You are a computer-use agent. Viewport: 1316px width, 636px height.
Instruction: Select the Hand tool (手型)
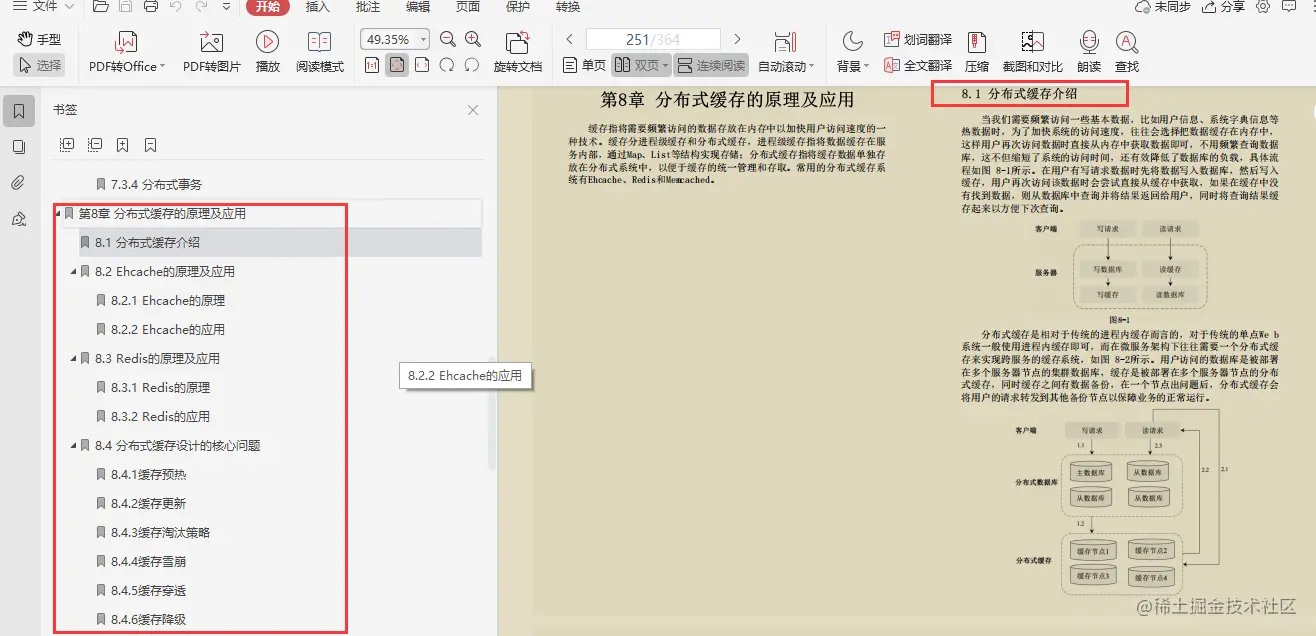pyautogui.click(x=38, y=38)
